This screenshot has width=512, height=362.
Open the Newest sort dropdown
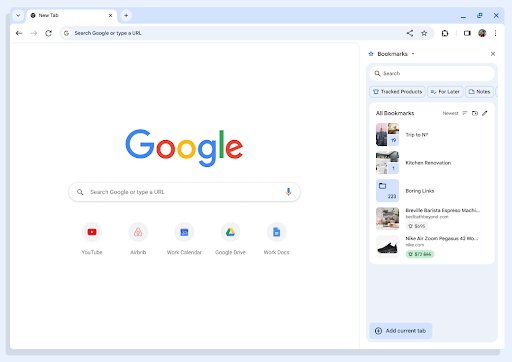pyautogui.click(x=450, y=113)
